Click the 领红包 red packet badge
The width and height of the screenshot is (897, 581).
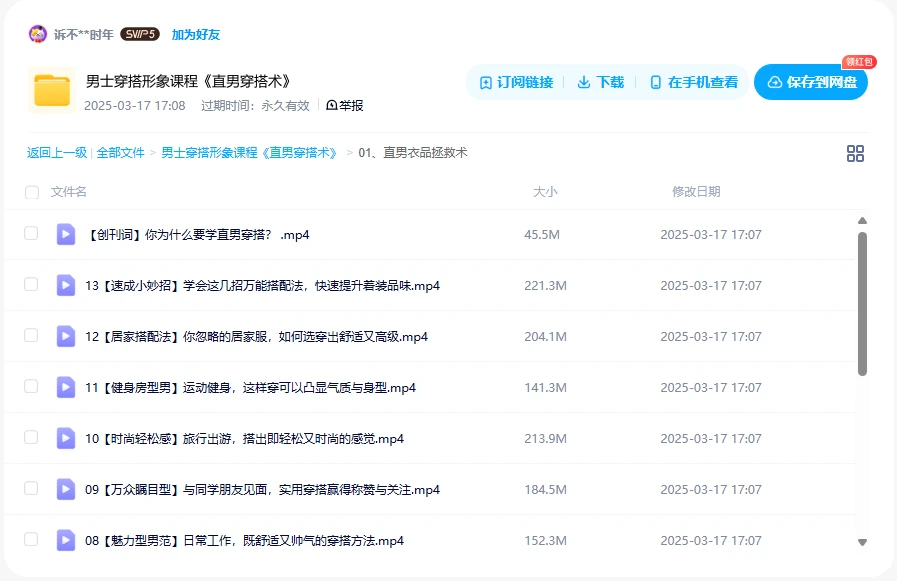[859, 62]
